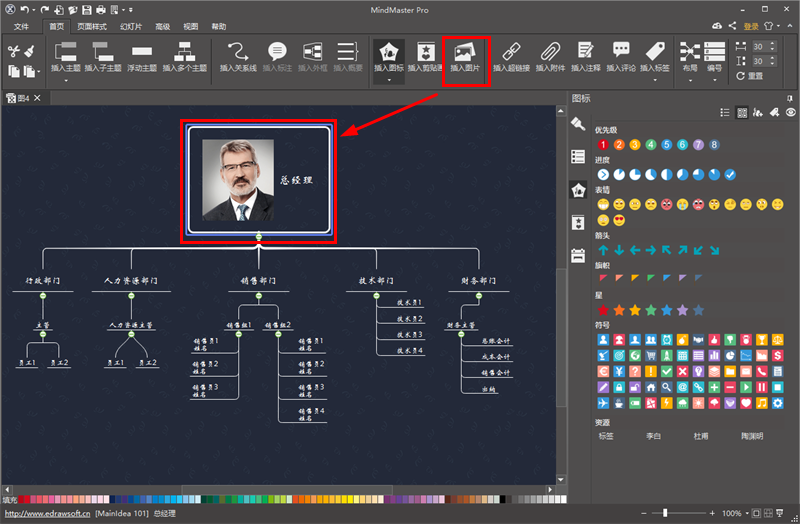The width and height of the screenshot is (800, 524).
Task: Open the outline list tab in side panel
Action: [578, 157]
